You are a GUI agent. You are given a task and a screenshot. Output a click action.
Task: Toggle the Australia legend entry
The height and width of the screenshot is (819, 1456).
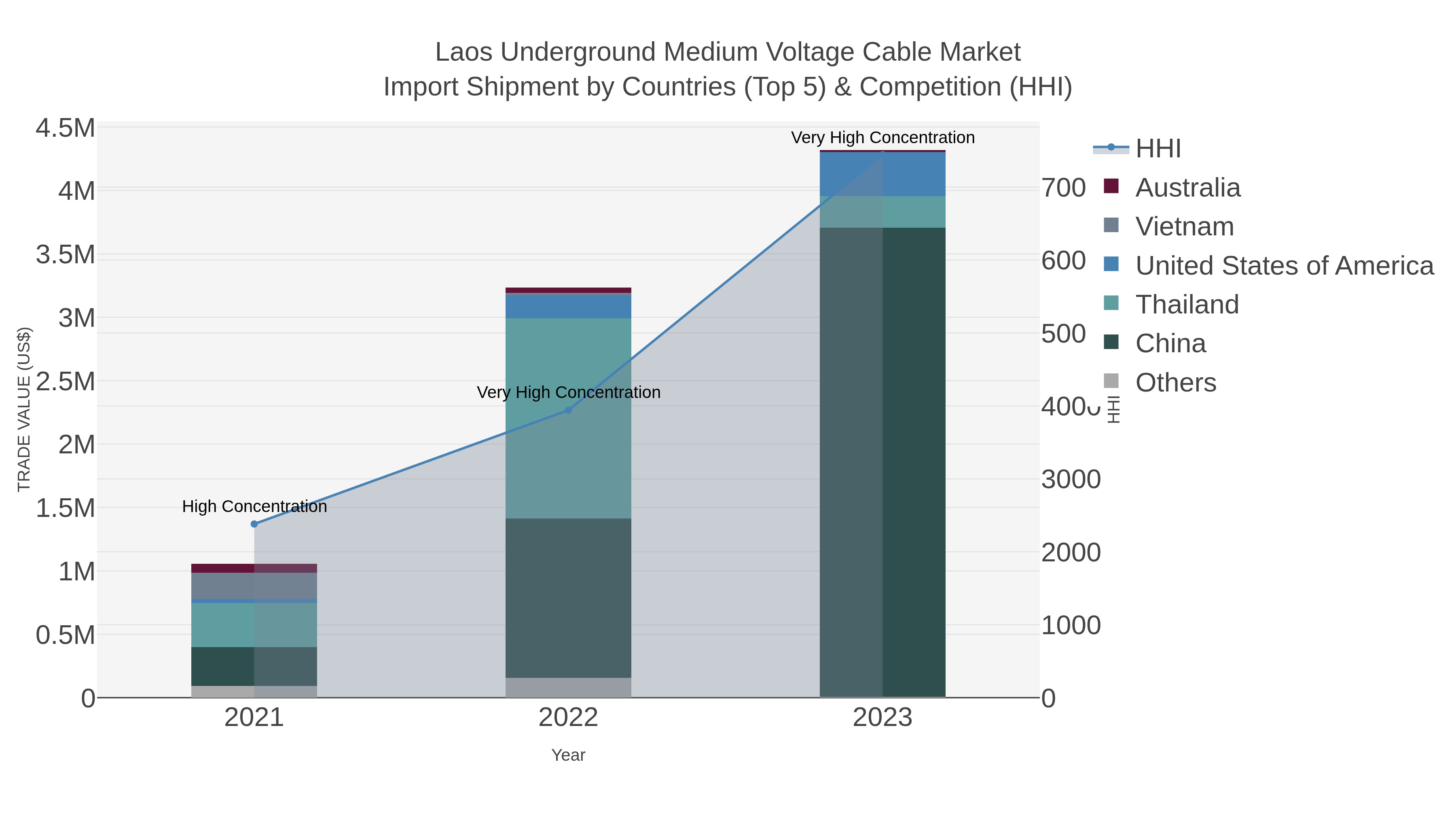click(1172, 187)
